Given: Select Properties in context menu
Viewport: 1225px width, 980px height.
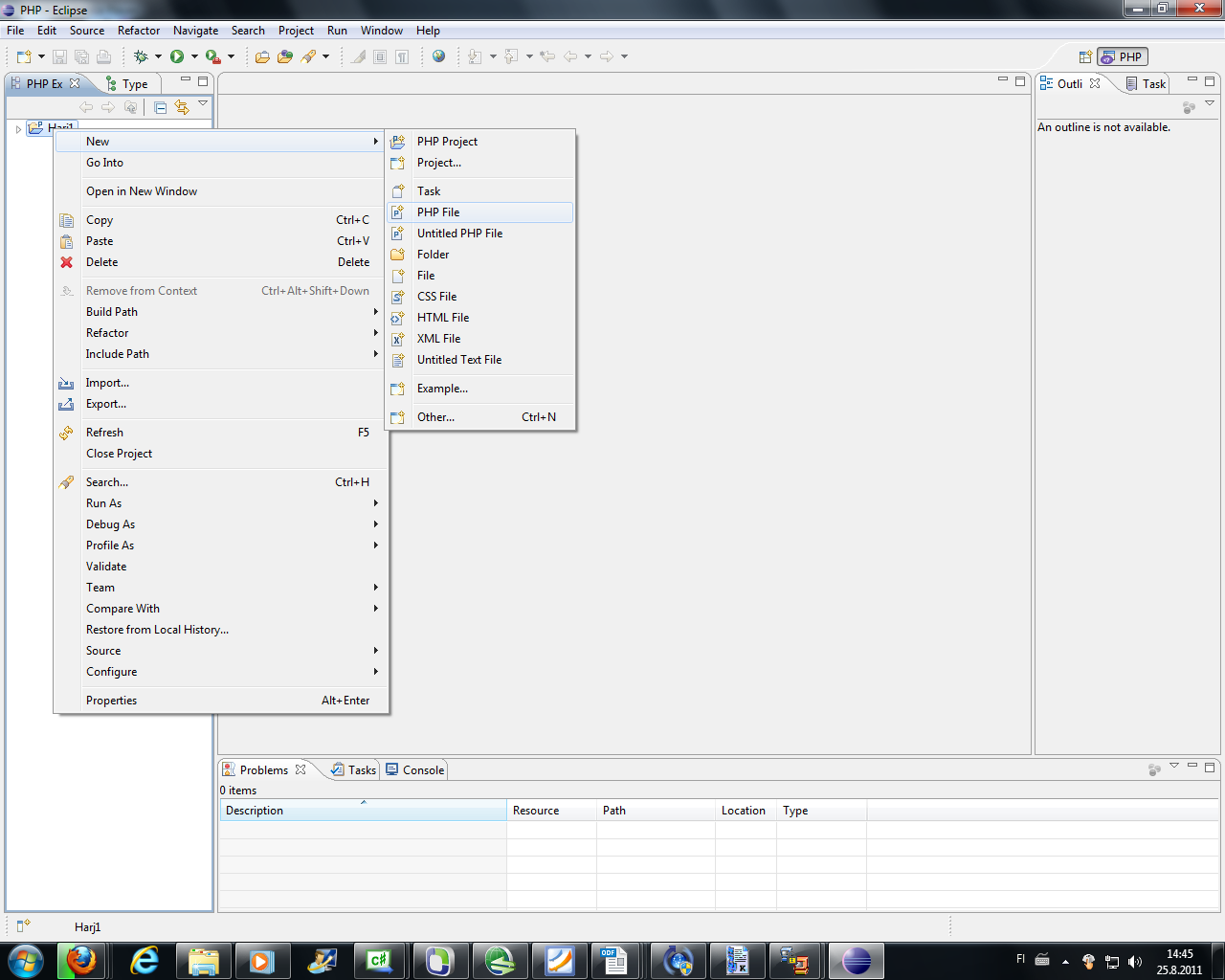Looking at the screenshot, I should click(x=221, y=701).
